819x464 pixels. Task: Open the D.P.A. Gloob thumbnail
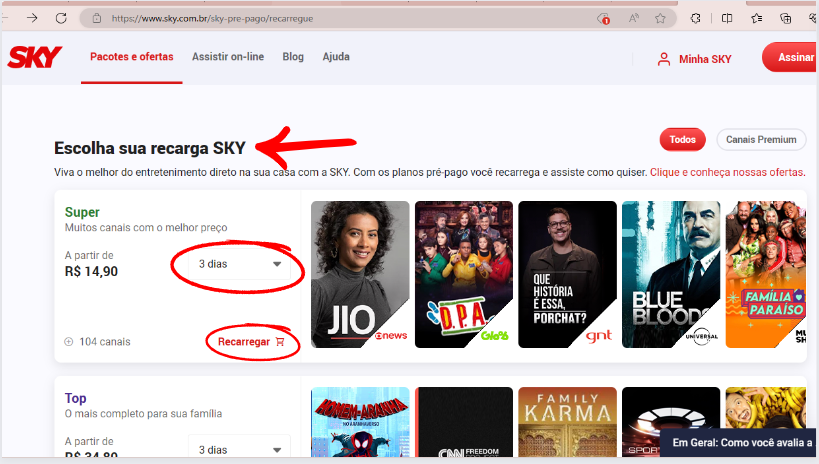click(x=464, y=274)
